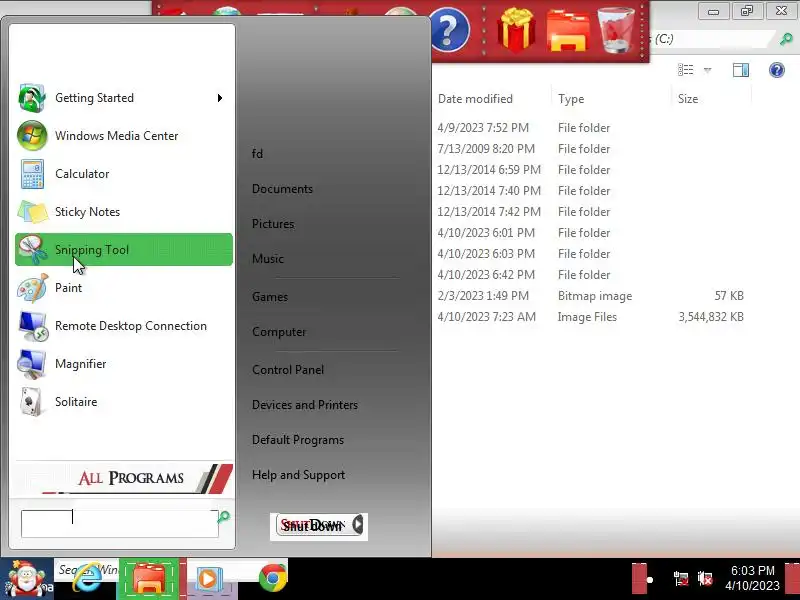
Task: Click the blue question mark dock icon
Action: (448, 31)
